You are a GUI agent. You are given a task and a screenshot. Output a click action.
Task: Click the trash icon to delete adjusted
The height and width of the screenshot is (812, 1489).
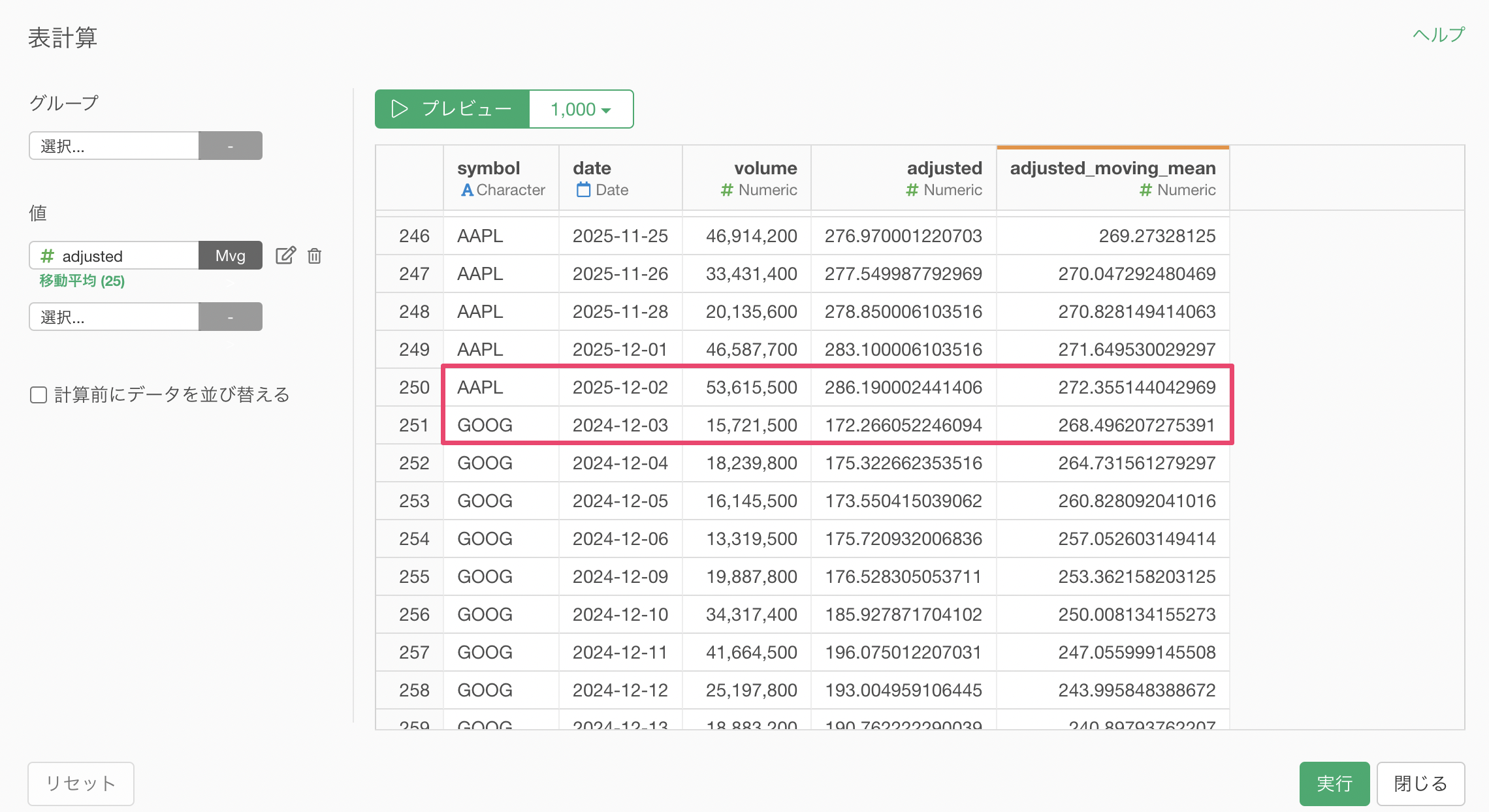[x=314, y=255]
